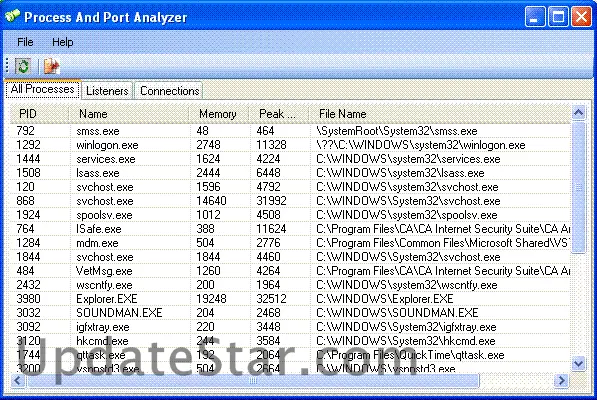Open the Help menu
This screenshot has width=597, height=400.
point(62,42)
